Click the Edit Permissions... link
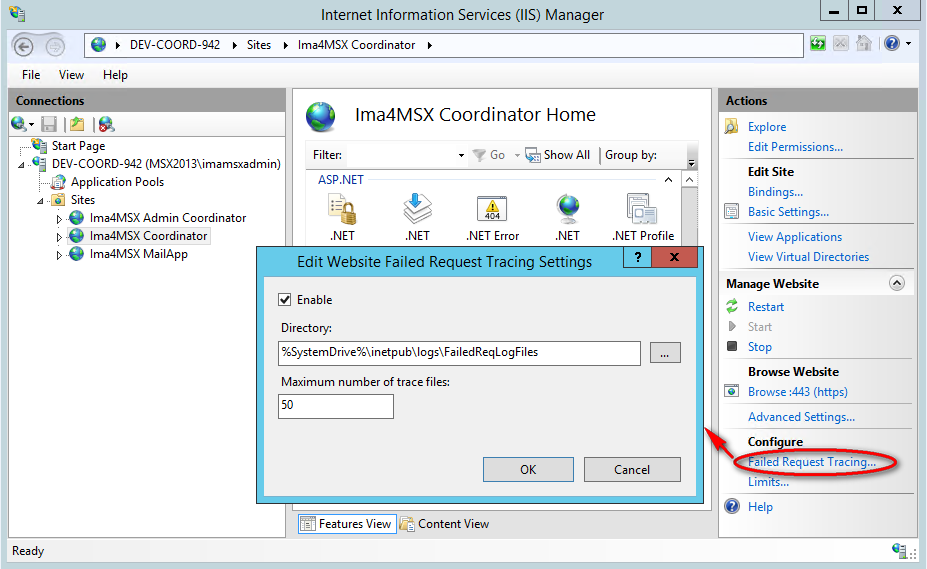Image resolution: width=927 pixels, height=569 pixels. pyautogui.click(x=795, y=147)
